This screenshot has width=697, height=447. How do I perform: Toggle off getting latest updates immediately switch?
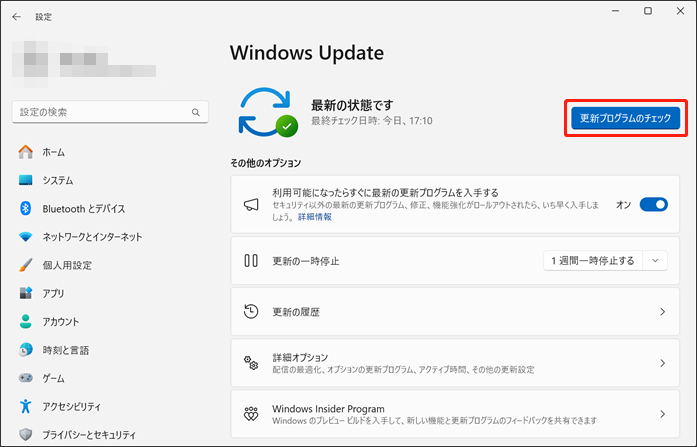653,204
